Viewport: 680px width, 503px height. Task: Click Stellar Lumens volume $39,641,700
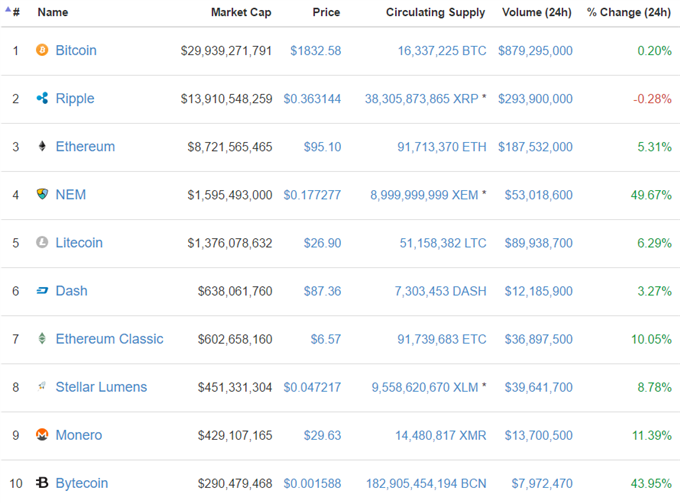point(539,388)
